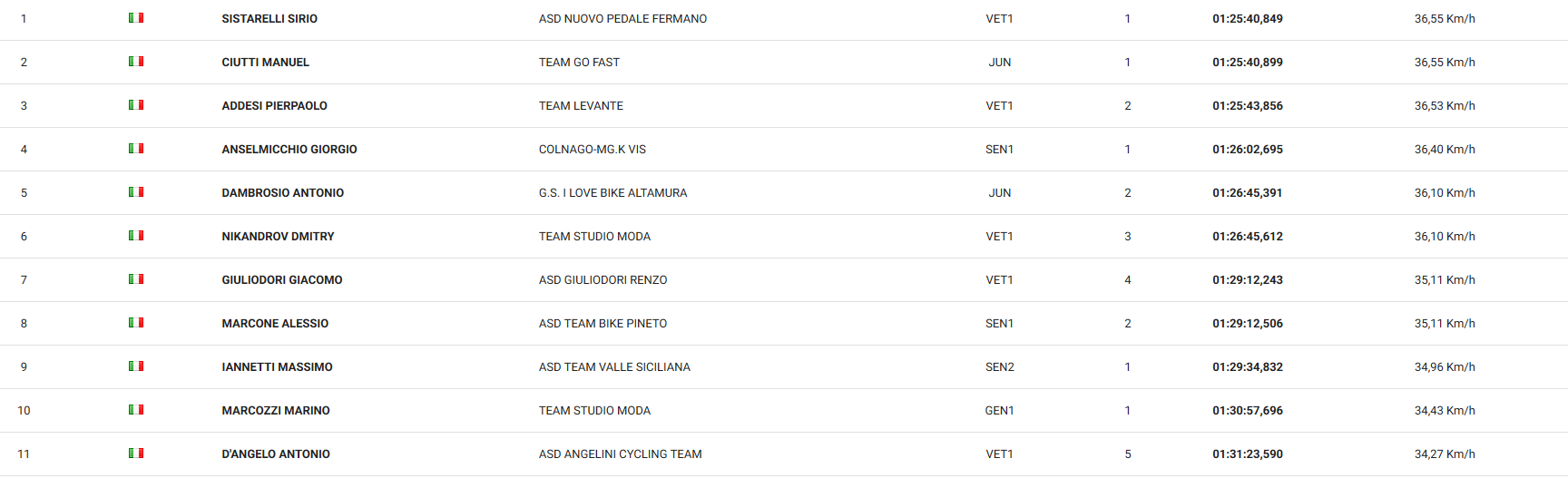The width and height of the screenshot is (1568, 478).
Task: Click the Italian flag beside SISTARELLI SIRIO
Action: tap(136, 18)
